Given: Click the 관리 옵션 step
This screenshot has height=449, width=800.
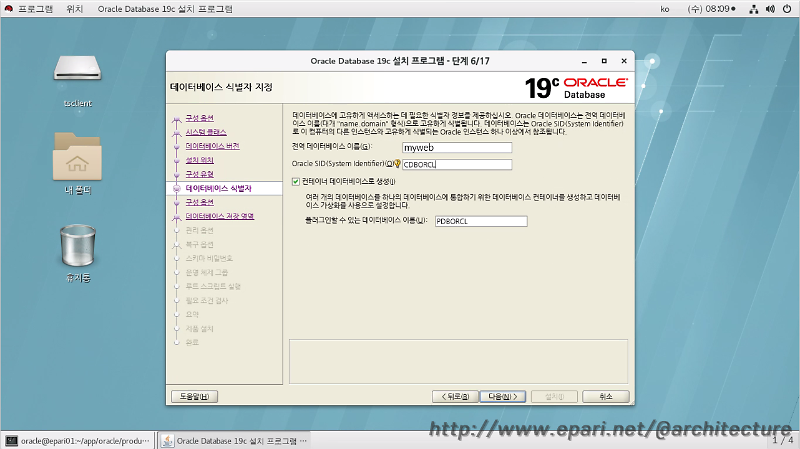Looking at the screenshot, I should click(199, 230).
